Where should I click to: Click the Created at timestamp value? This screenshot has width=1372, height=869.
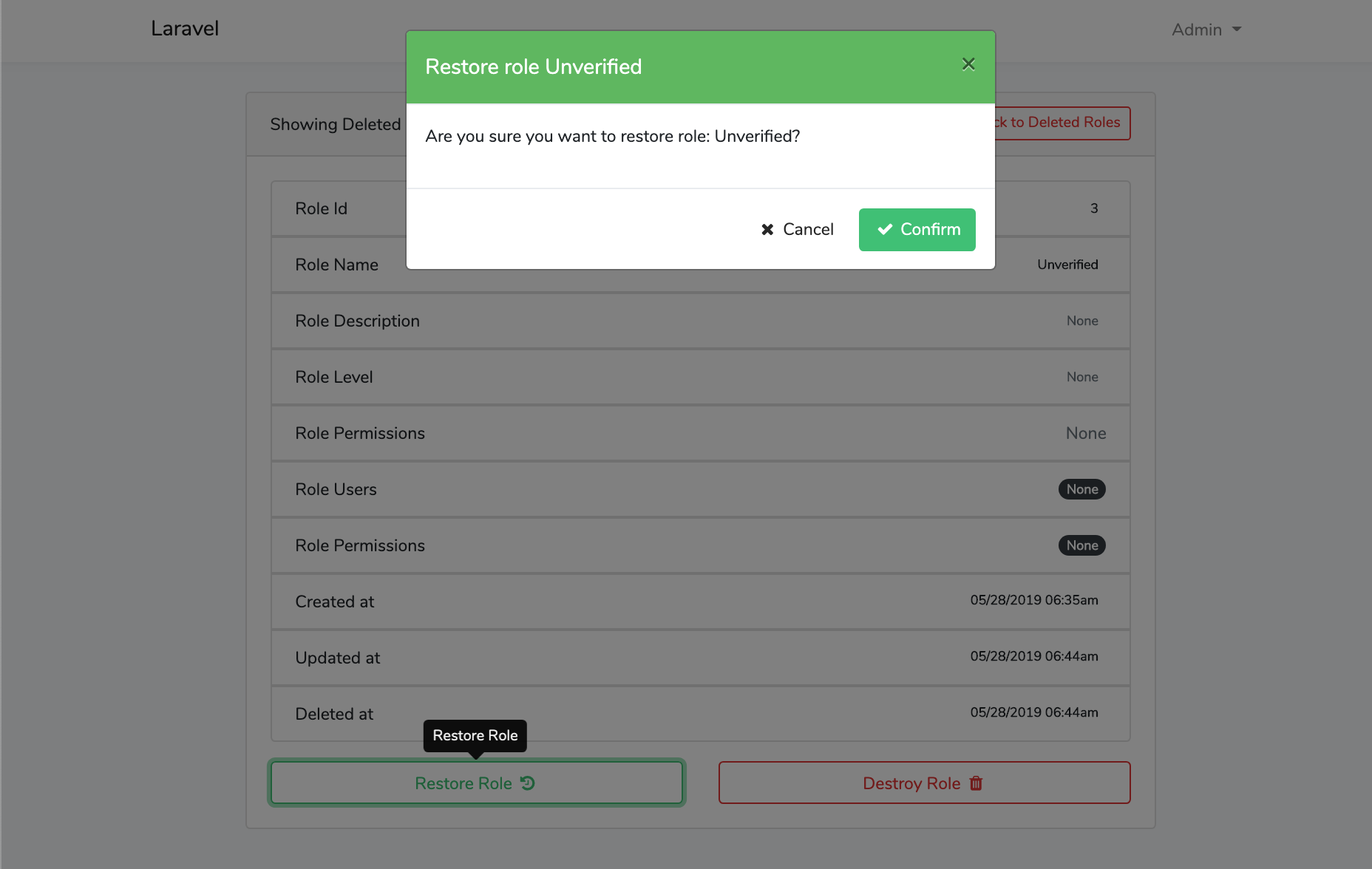pos(1033,600)
